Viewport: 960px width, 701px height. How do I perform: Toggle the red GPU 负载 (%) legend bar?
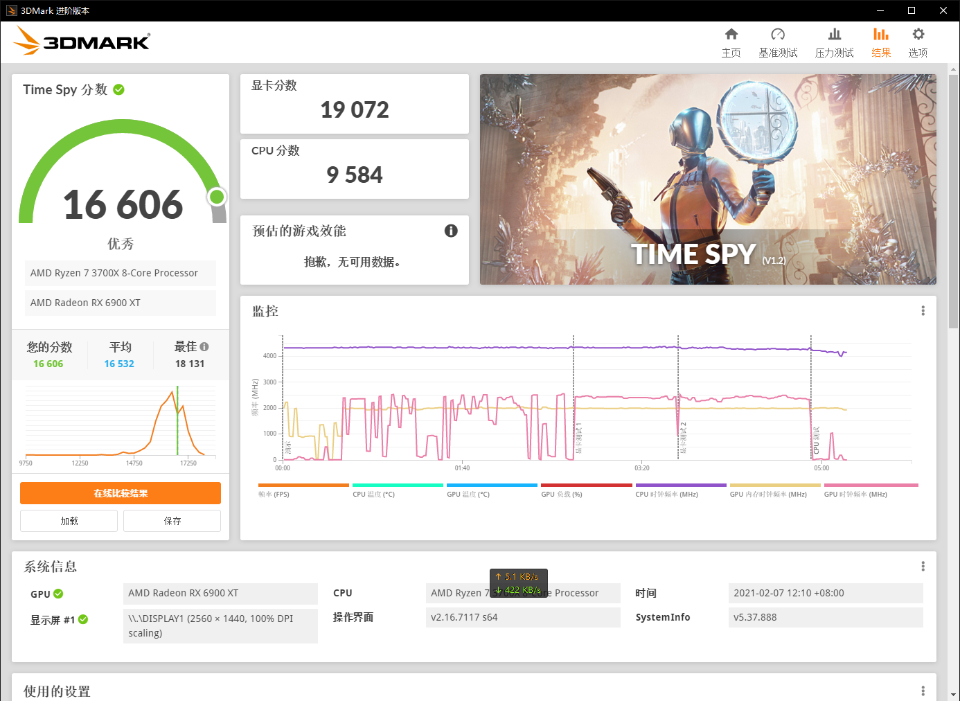tap(586, 485)
